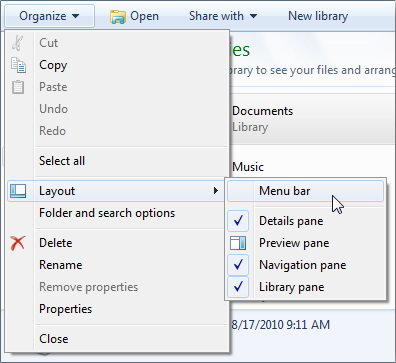The image size is (396, 363).
Task: Click the grayed-out Redo entry
Action: coord(118,131)
